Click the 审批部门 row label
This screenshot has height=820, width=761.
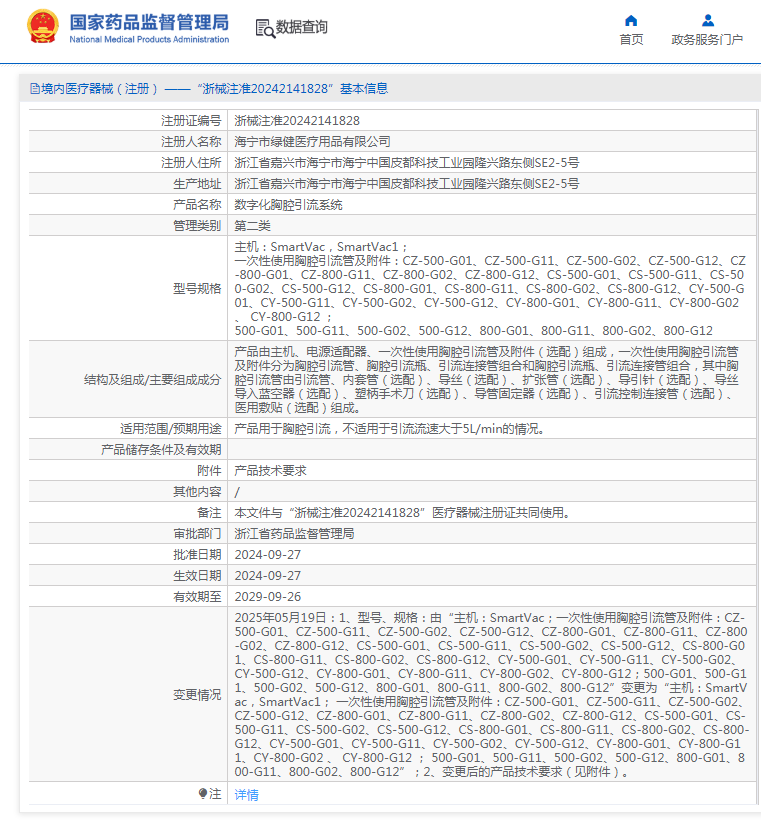click(x=197, y=533)
